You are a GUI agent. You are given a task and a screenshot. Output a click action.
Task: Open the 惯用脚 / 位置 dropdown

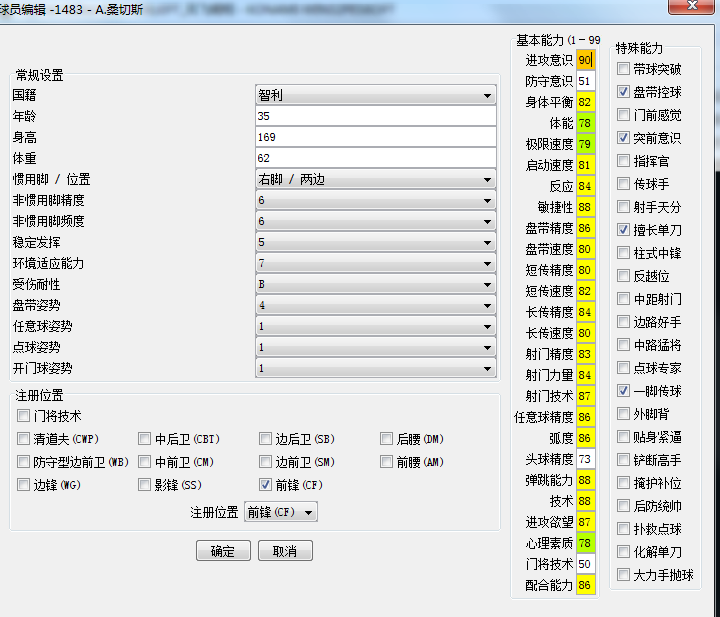pyautogui.click(x=376, y=179)
